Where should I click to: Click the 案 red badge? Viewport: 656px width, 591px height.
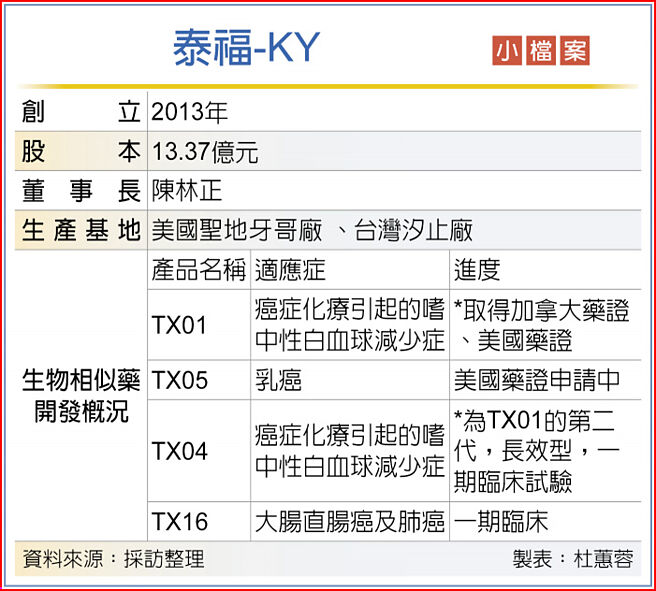[575, 51]
